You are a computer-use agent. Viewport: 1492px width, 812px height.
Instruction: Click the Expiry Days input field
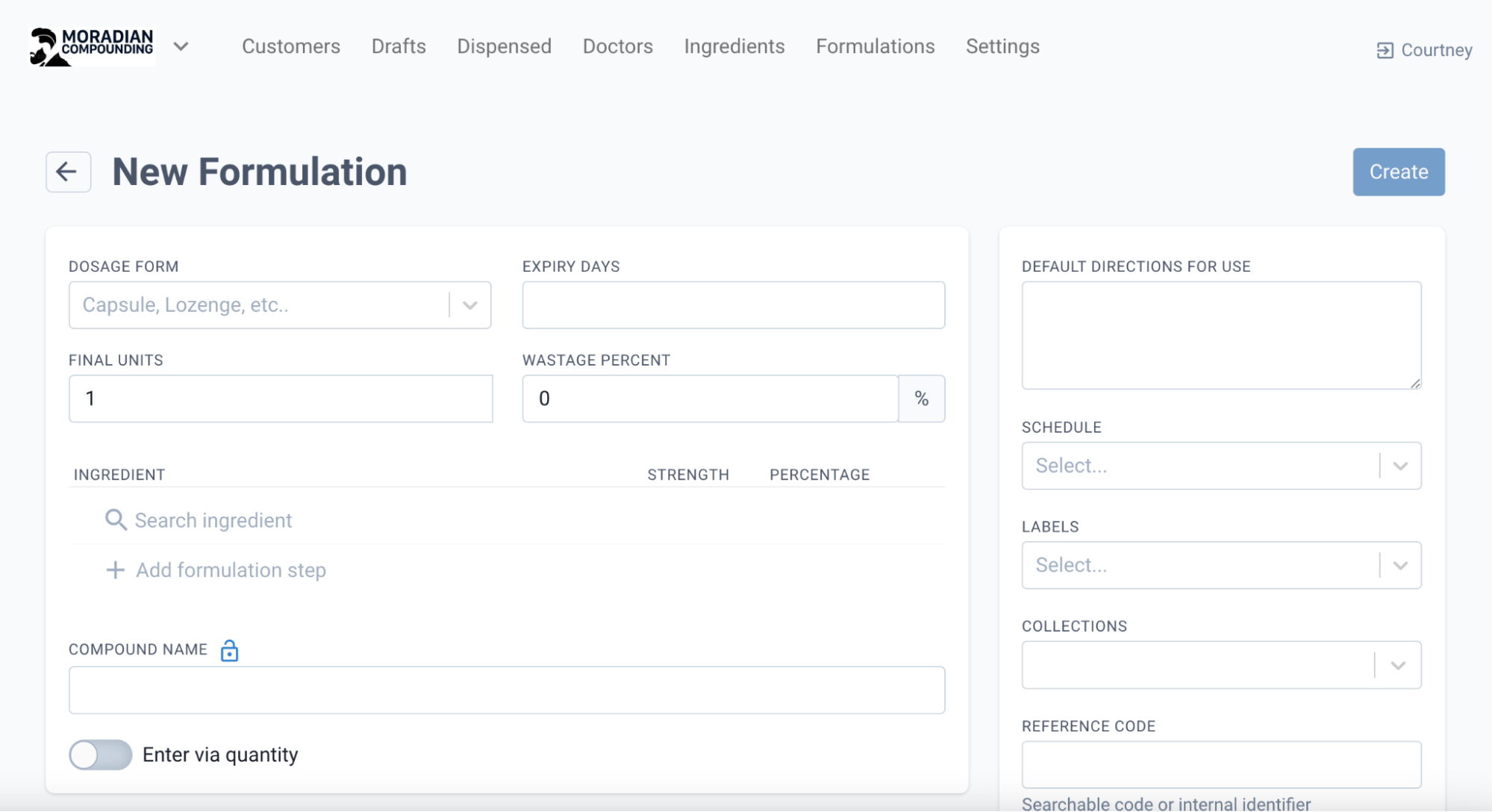click(x=733, y=305)
